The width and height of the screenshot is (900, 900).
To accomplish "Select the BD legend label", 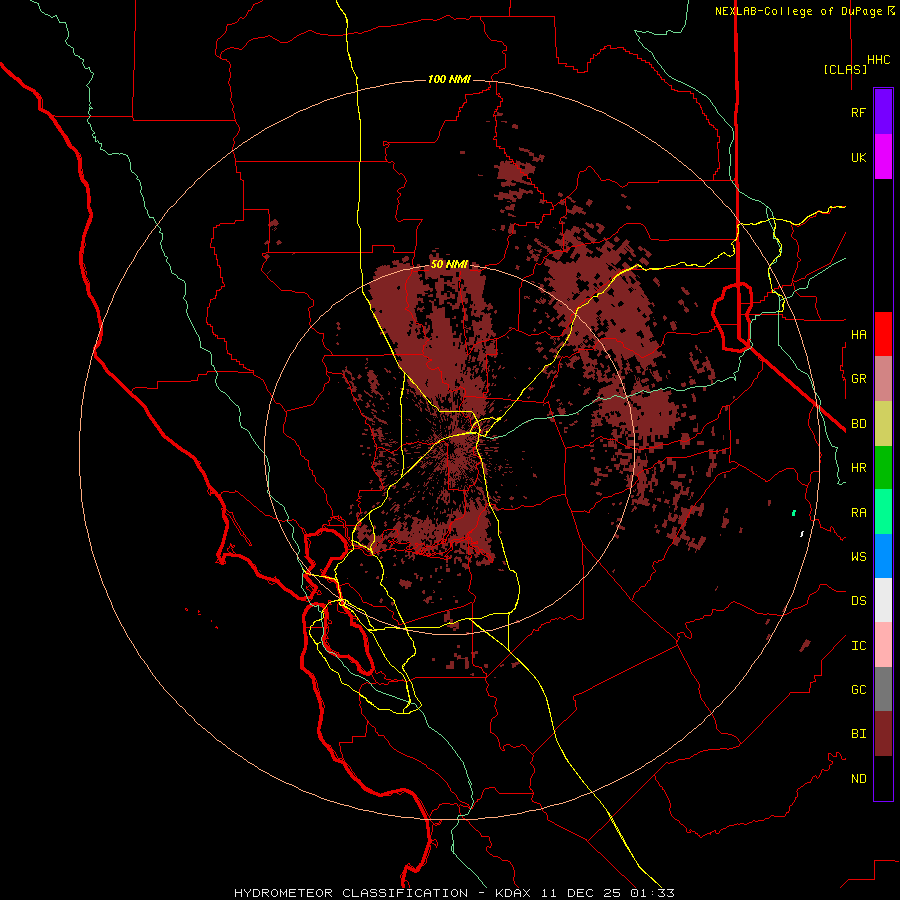I will tap(858, 424).
